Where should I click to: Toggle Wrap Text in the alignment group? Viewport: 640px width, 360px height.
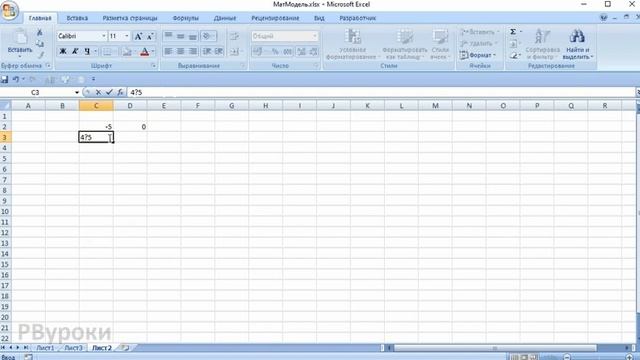(234, 36)
